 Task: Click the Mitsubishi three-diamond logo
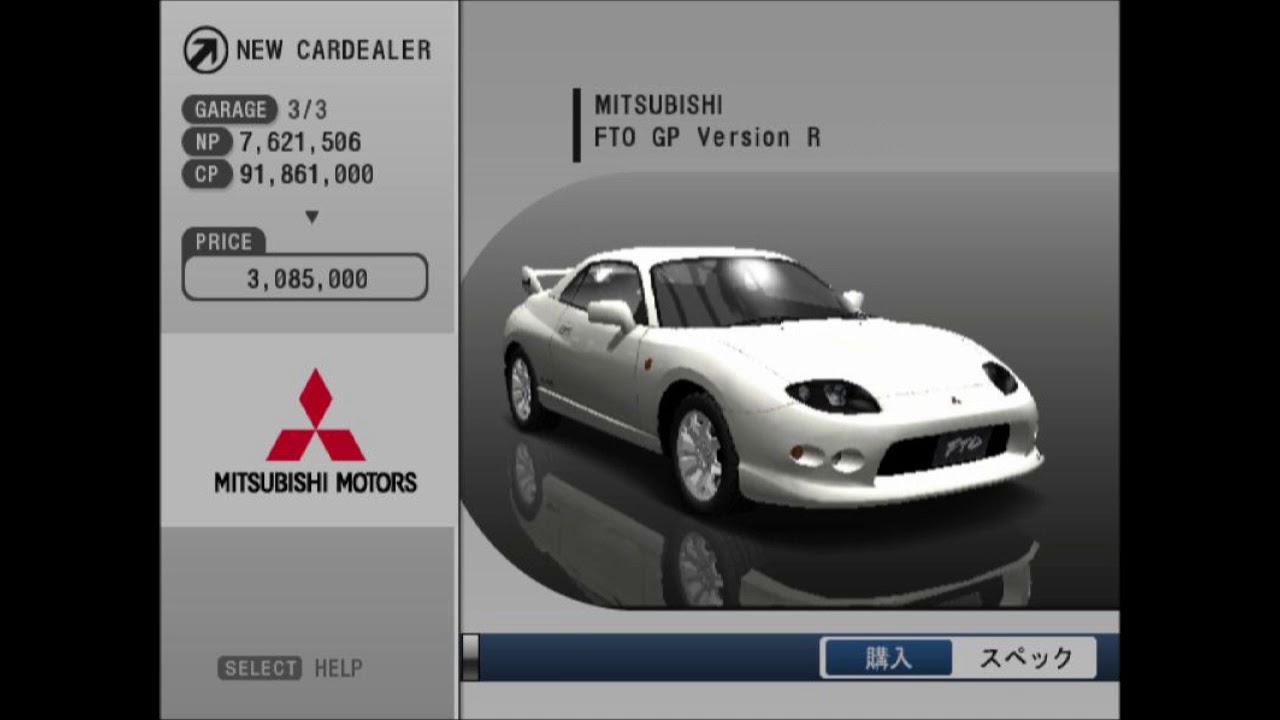click(x=315, y=415)
